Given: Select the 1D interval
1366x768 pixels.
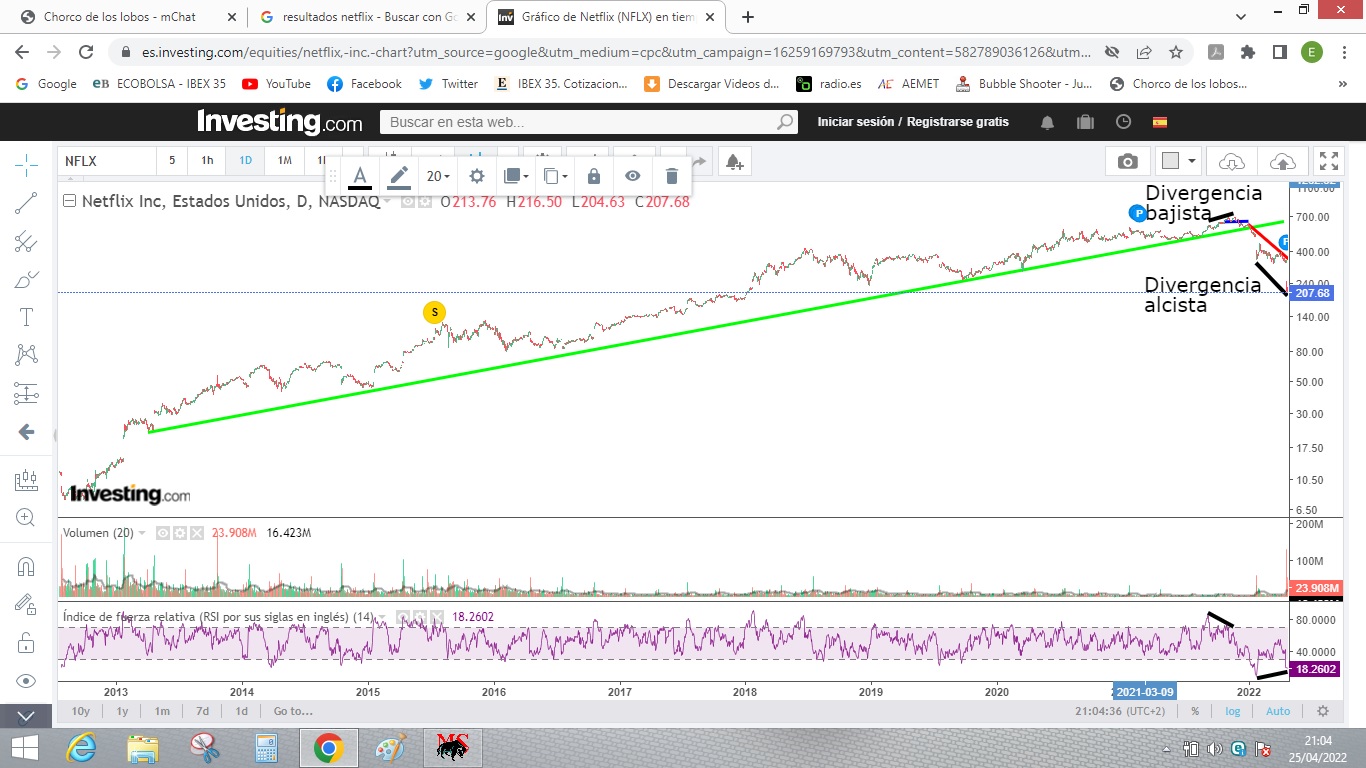Looking at the screenshot, I should 245,161.
